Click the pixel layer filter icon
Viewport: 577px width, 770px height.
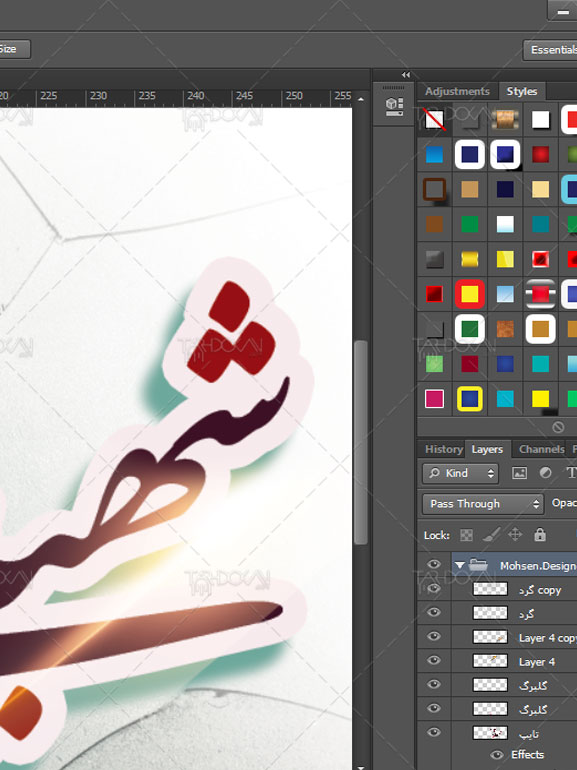point(519,473)
